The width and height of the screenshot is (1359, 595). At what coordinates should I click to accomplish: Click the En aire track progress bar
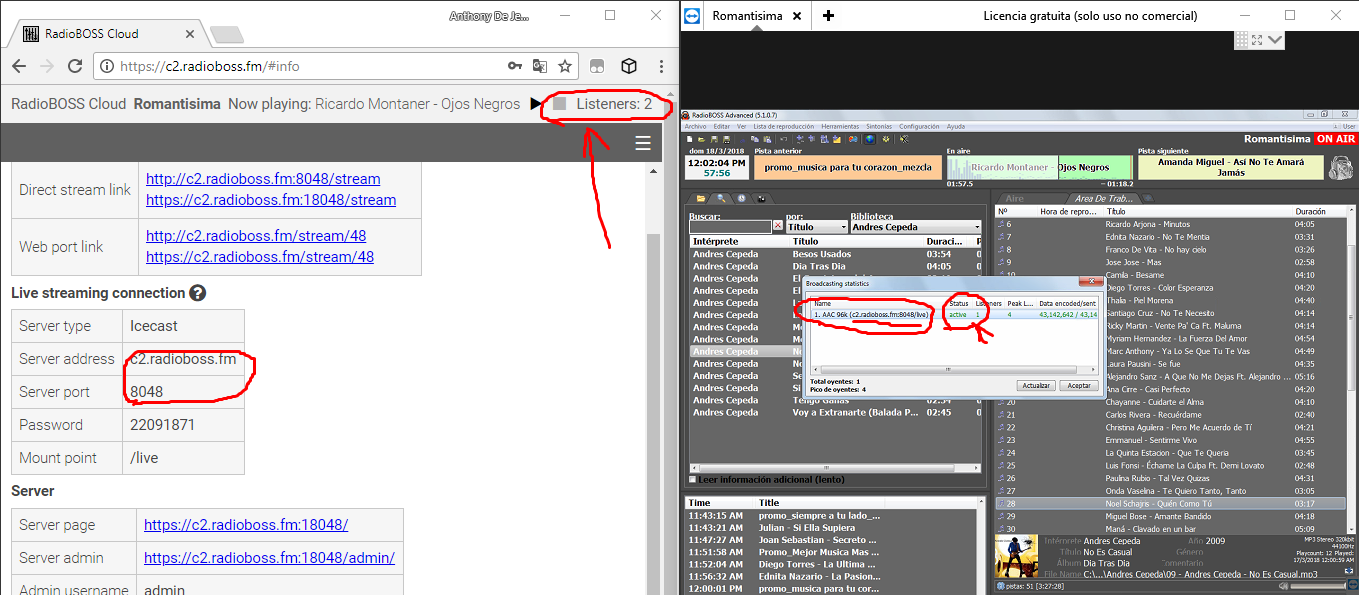point(1040,168)
